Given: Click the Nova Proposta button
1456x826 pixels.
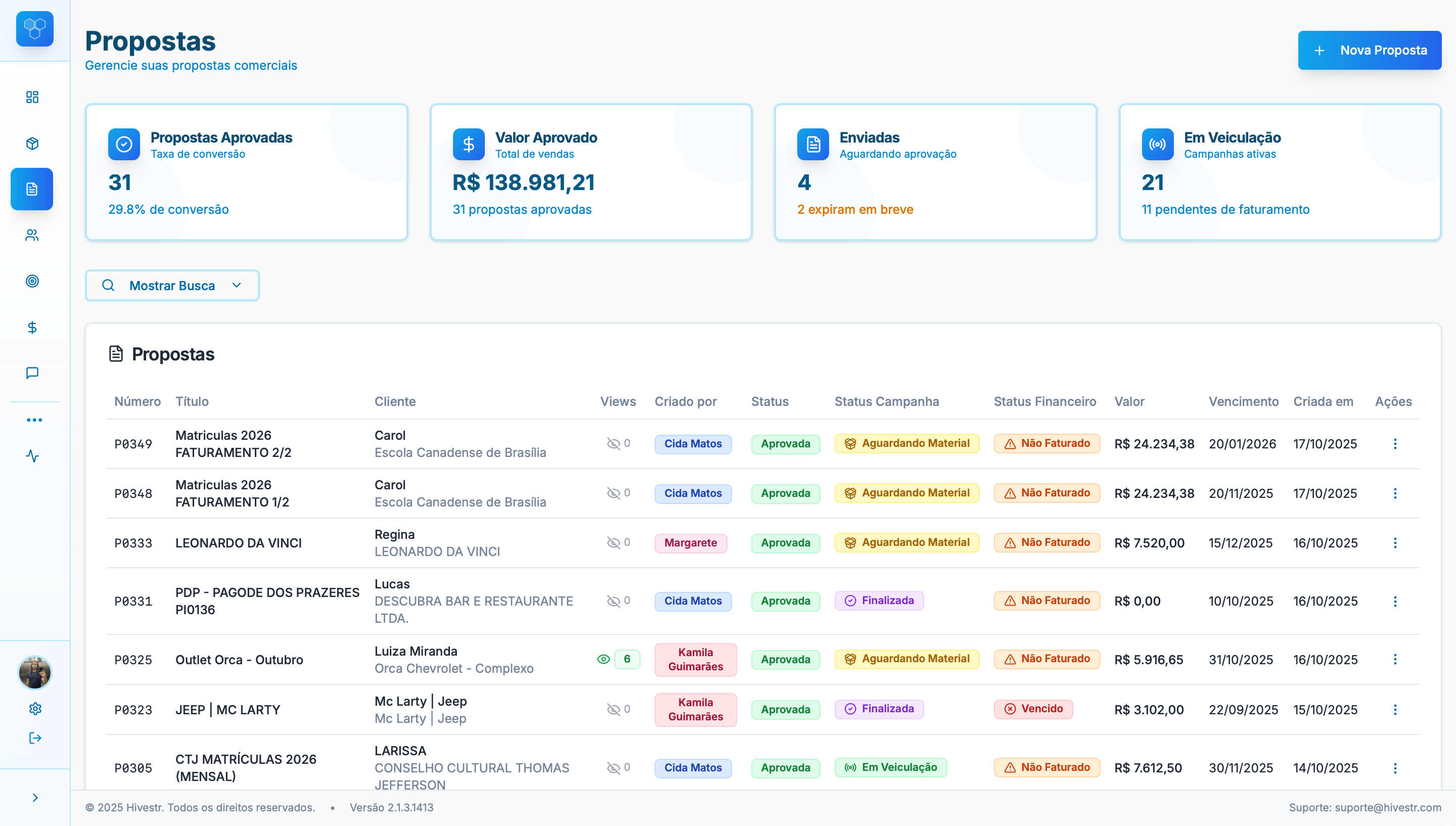Looking at the screenshot, I should click(x=1369, y=51).
